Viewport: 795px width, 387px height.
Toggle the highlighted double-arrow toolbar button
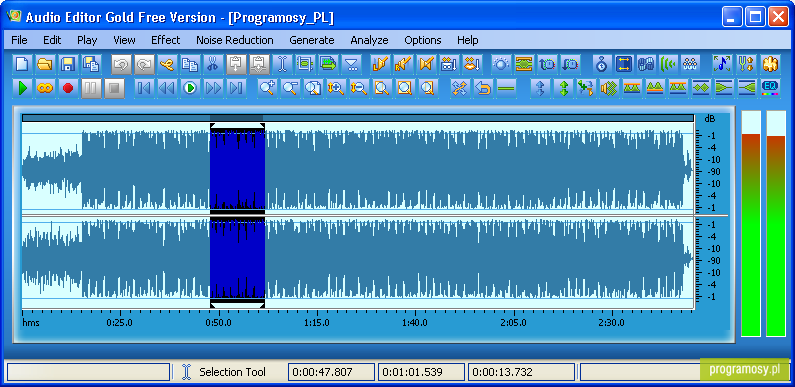coord(624,64)
